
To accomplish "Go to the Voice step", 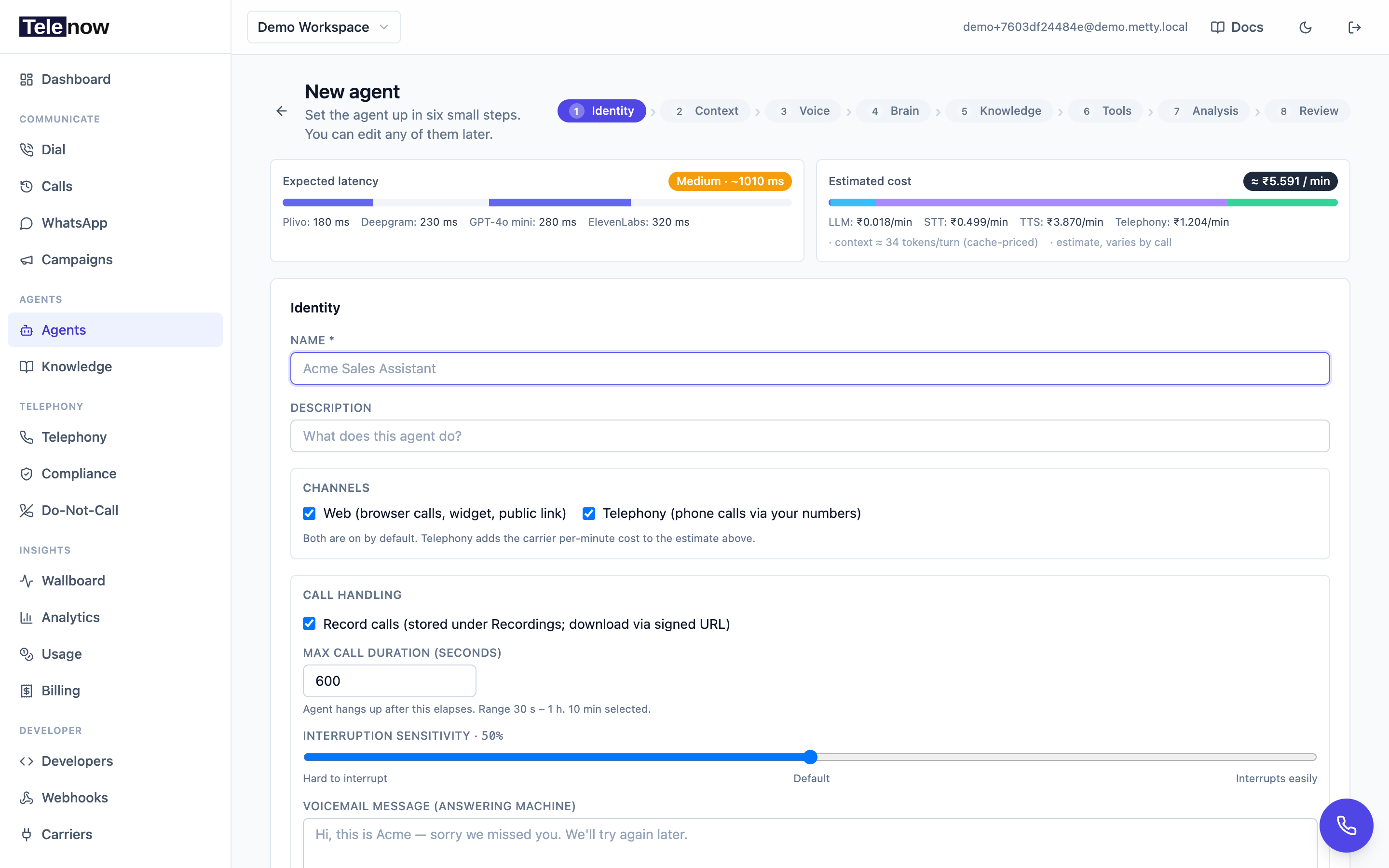I will (803, 111).
